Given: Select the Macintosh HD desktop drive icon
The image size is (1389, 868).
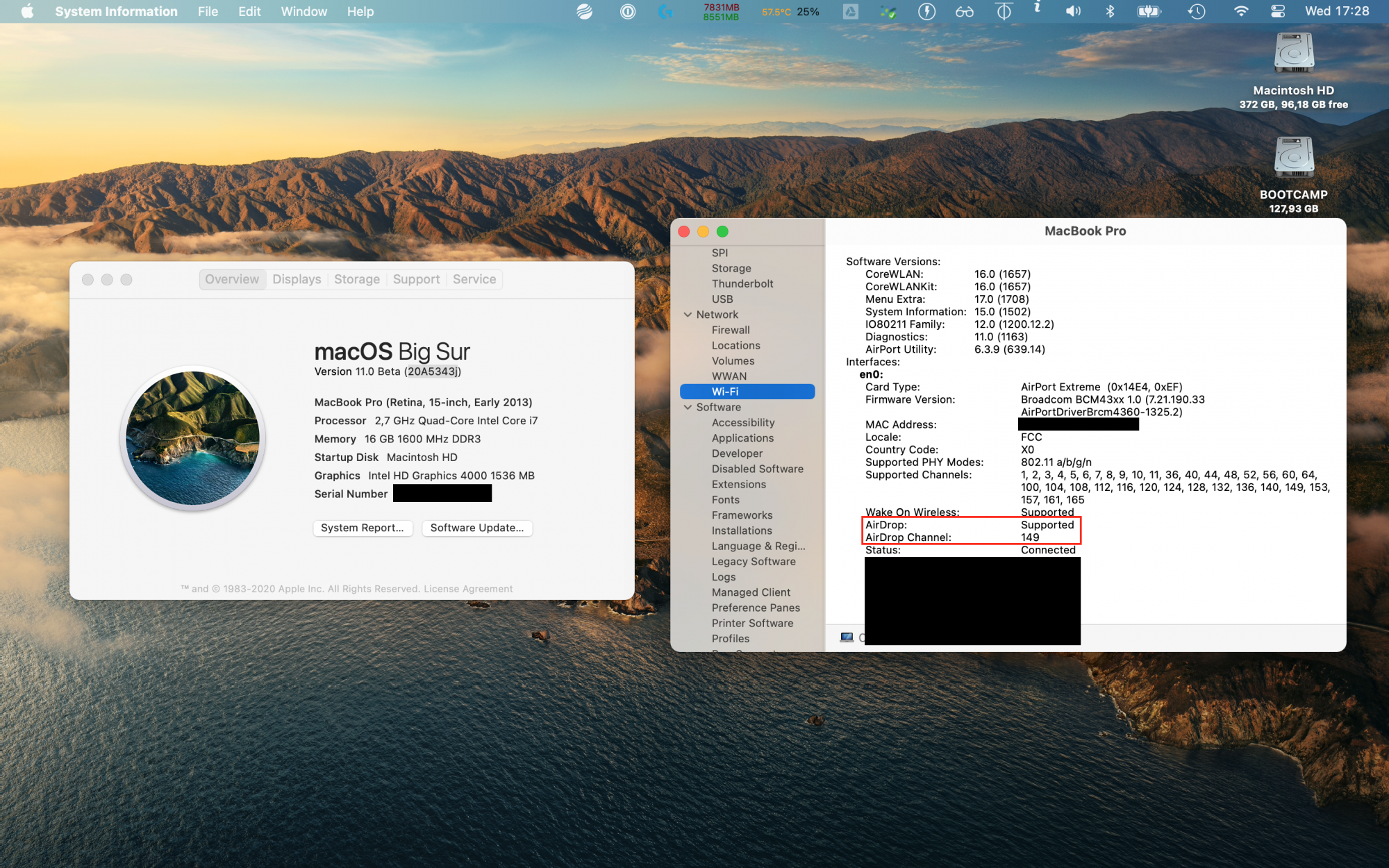Looking at the screenshot, I should click(x=1294, y=54).
